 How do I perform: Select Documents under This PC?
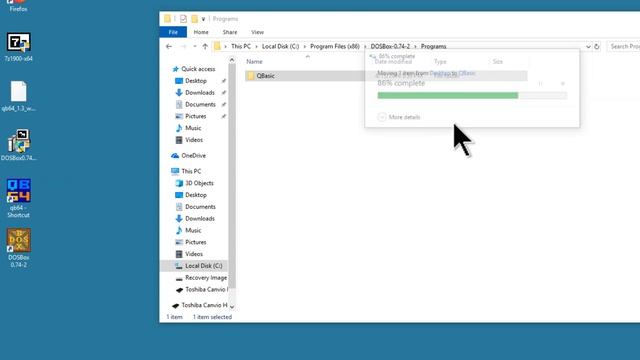(x=200, y=207)
